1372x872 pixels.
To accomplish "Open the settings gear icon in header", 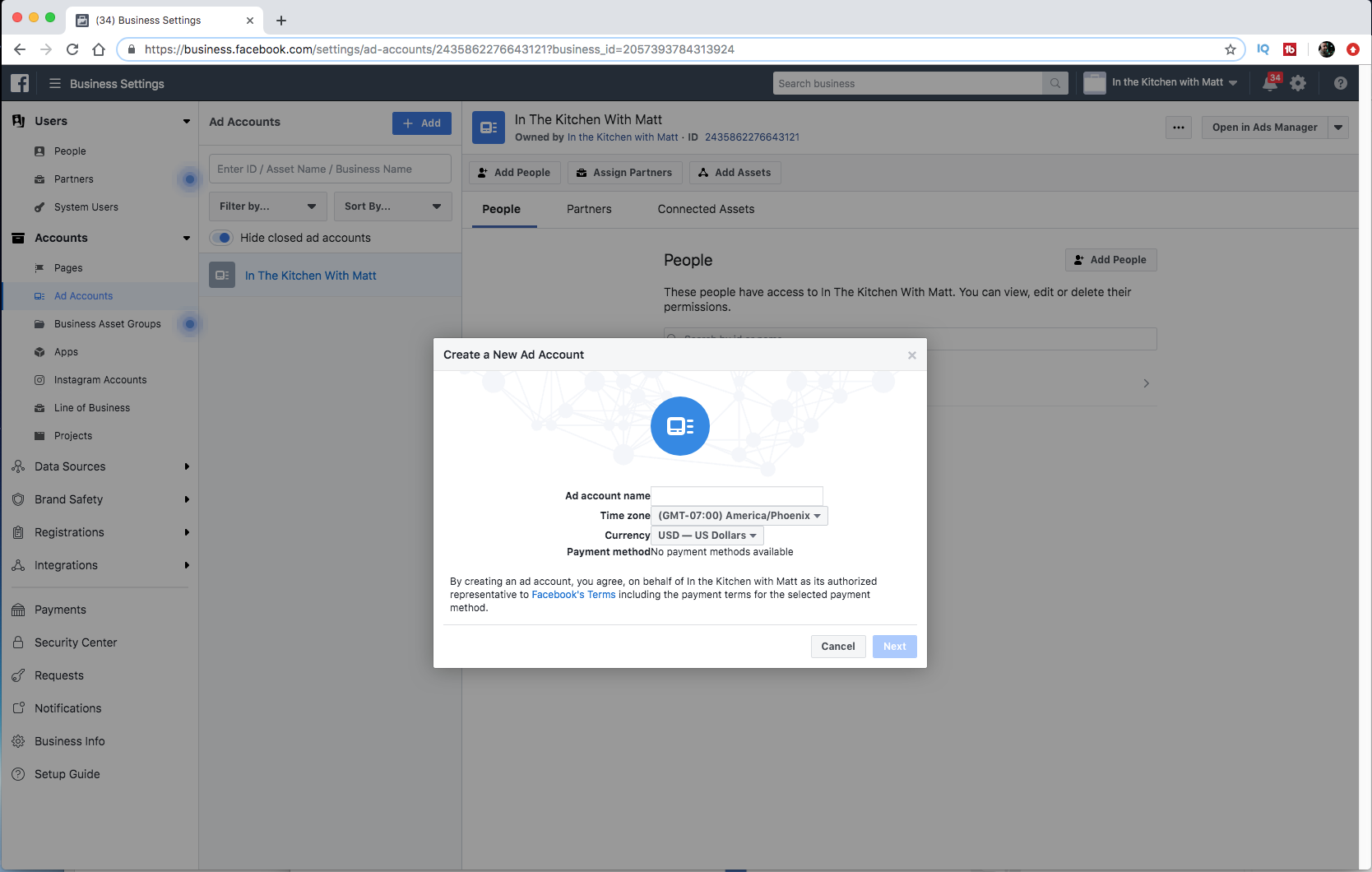I will (1298, 83).
